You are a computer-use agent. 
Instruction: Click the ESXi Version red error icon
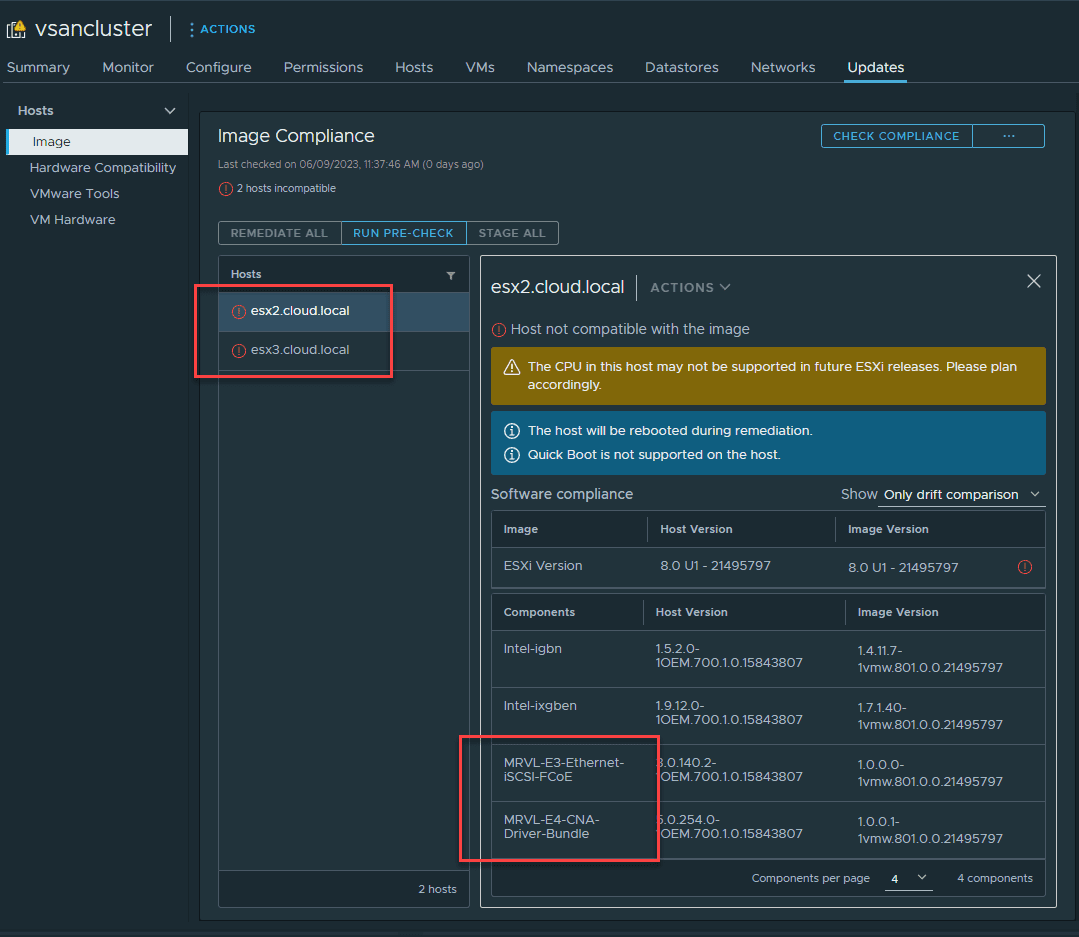pyautogui.click(x=1024, y=567)
